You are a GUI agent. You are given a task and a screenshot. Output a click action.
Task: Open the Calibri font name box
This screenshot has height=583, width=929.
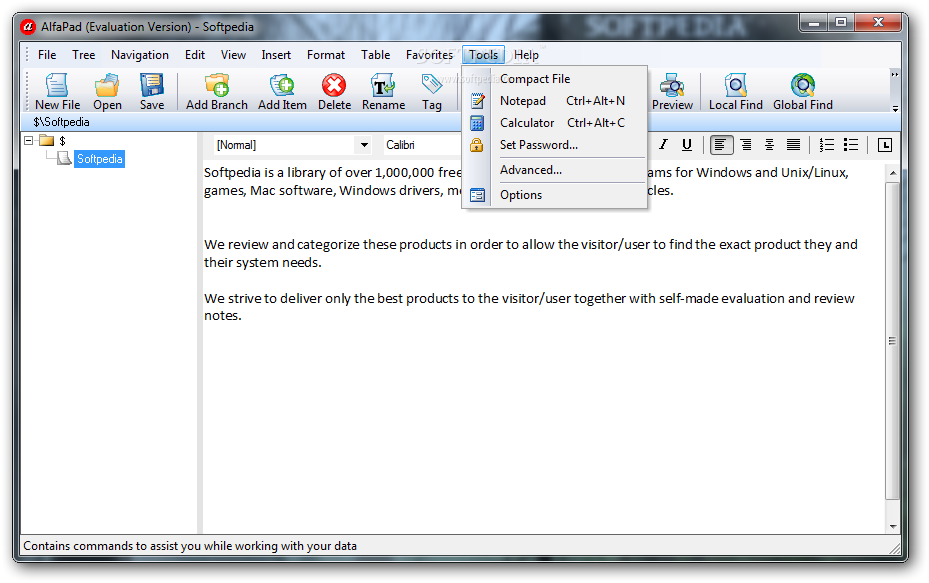422,145
